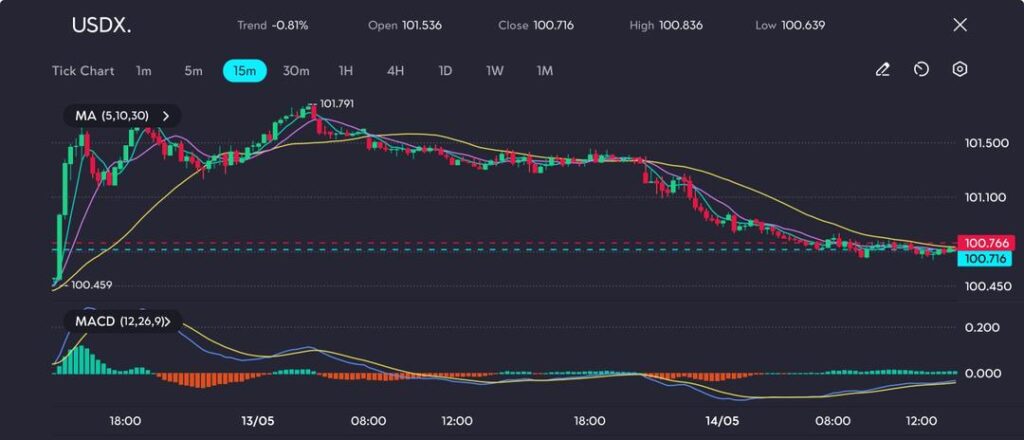The height and width of the screenshot is (440, 1024).
Task: Switch to 30m timeframe
Action: coord(296,71)
